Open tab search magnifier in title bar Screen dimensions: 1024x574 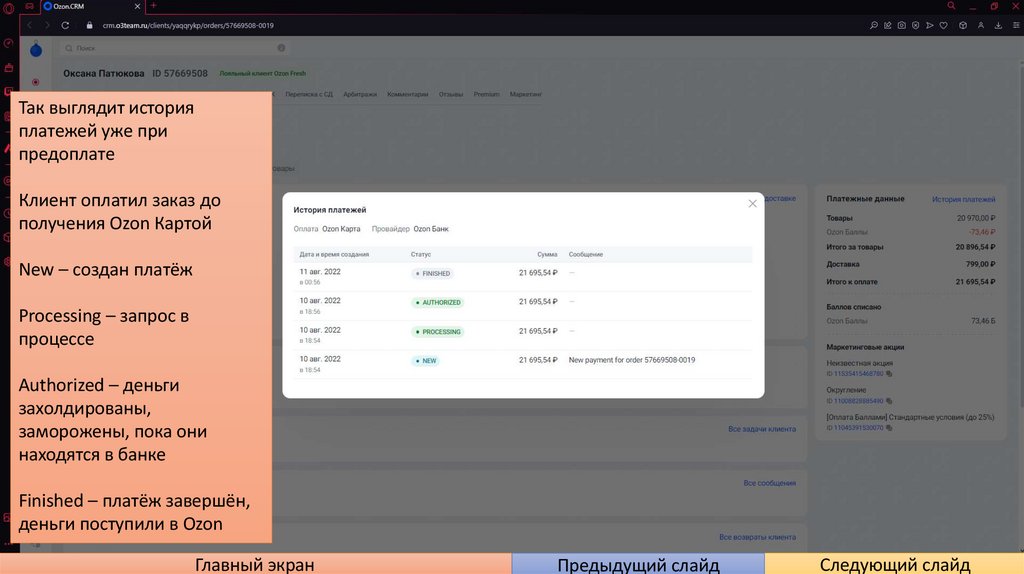(x=951, y=6)
